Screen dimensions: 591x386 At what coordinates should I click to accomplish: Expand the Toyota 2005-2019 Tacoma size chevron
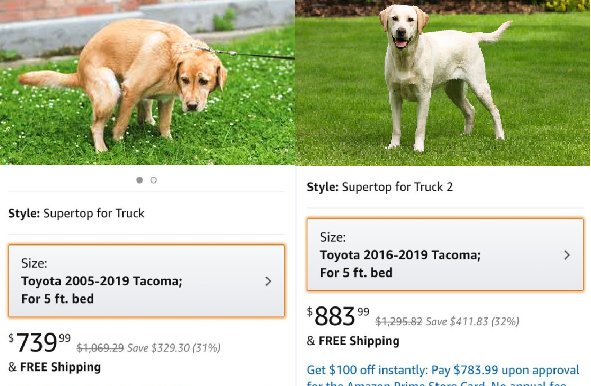(268, 281)
